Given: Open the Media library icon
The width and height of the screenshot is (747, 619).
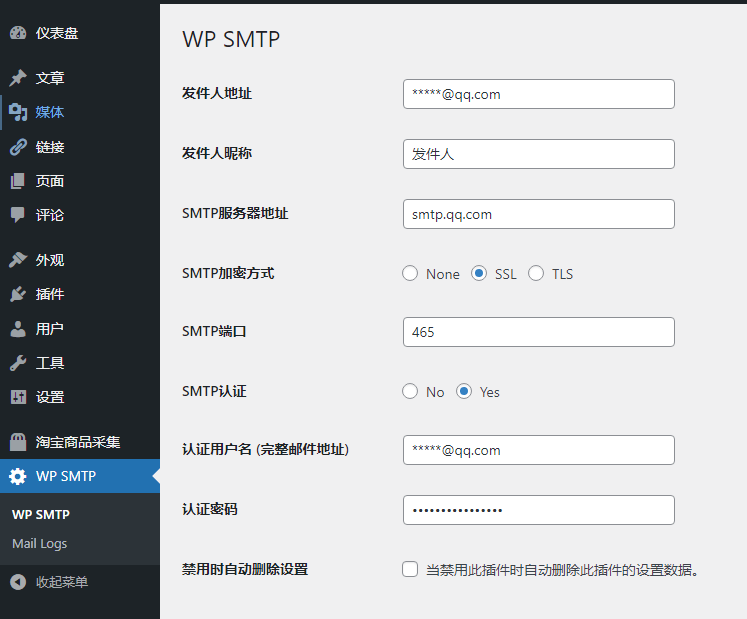Looking at the screenshot, I should (18, 112).
